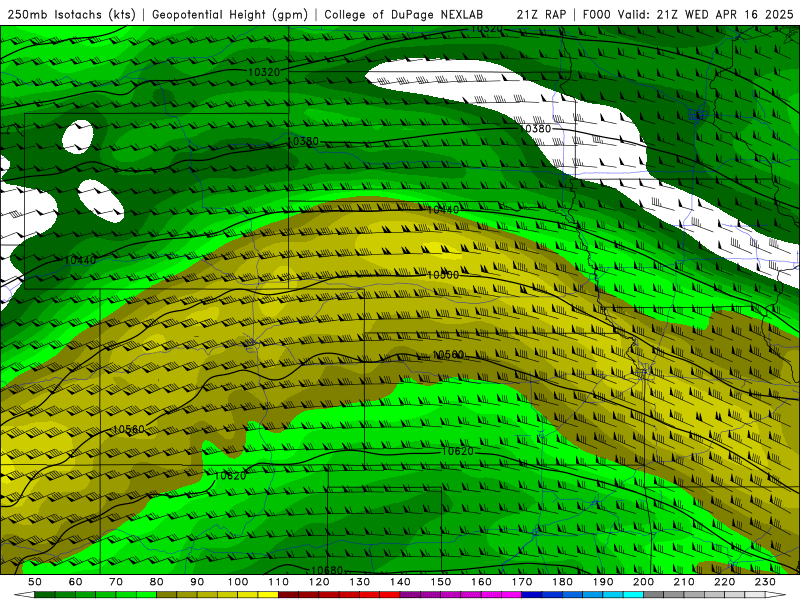Viewport: 800px width, 600px height.
Task: Click the 80 knot scale label
Action: coord(157,582)
